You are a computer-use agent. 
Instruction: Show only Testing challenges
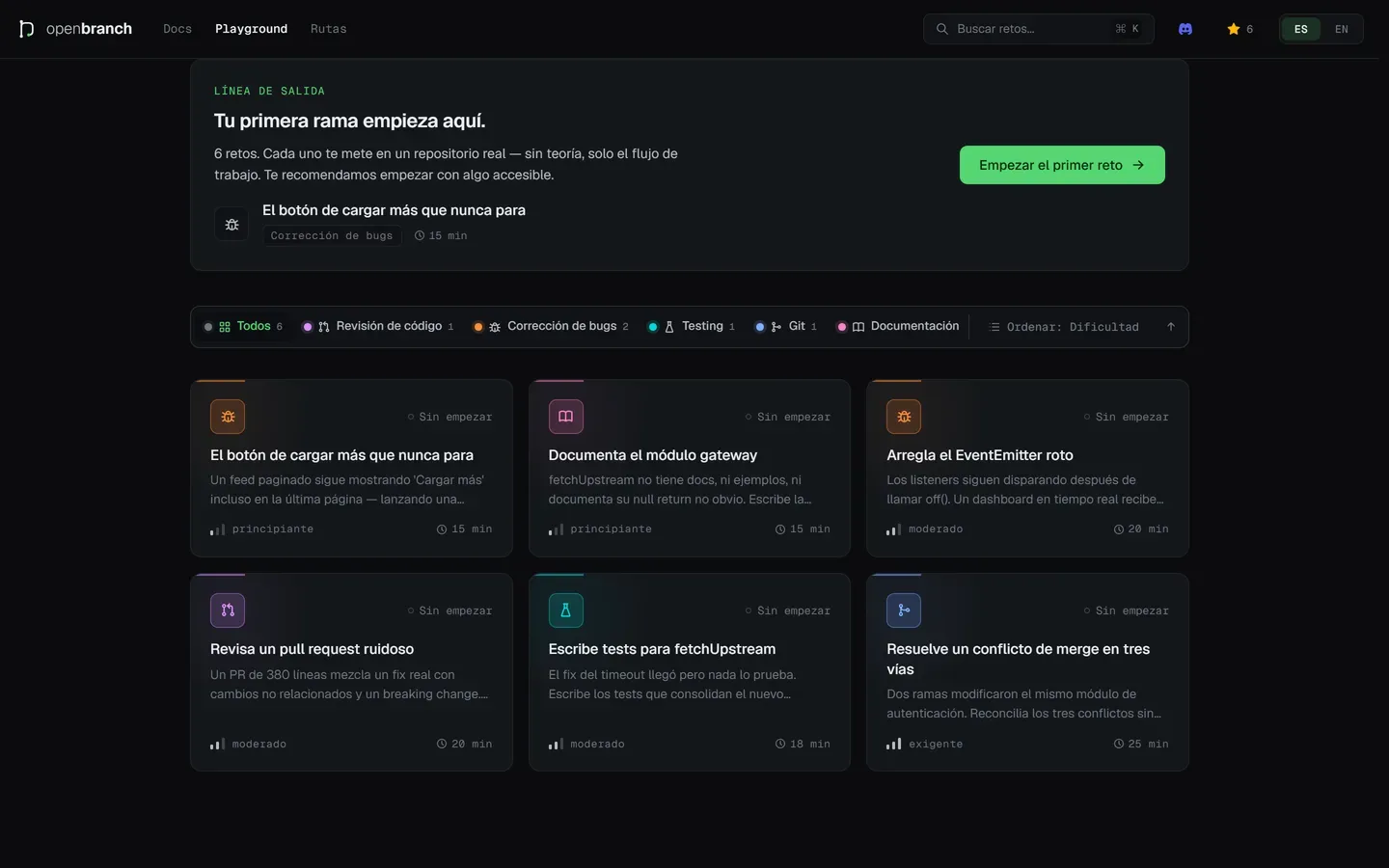point(691,327)
